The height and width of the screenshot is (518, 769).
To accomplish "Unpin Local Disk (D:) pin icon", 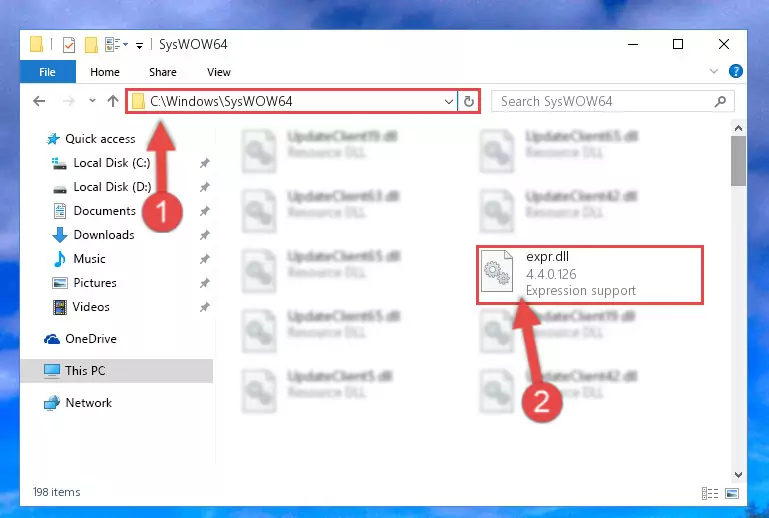I will [x=205, y=187].
